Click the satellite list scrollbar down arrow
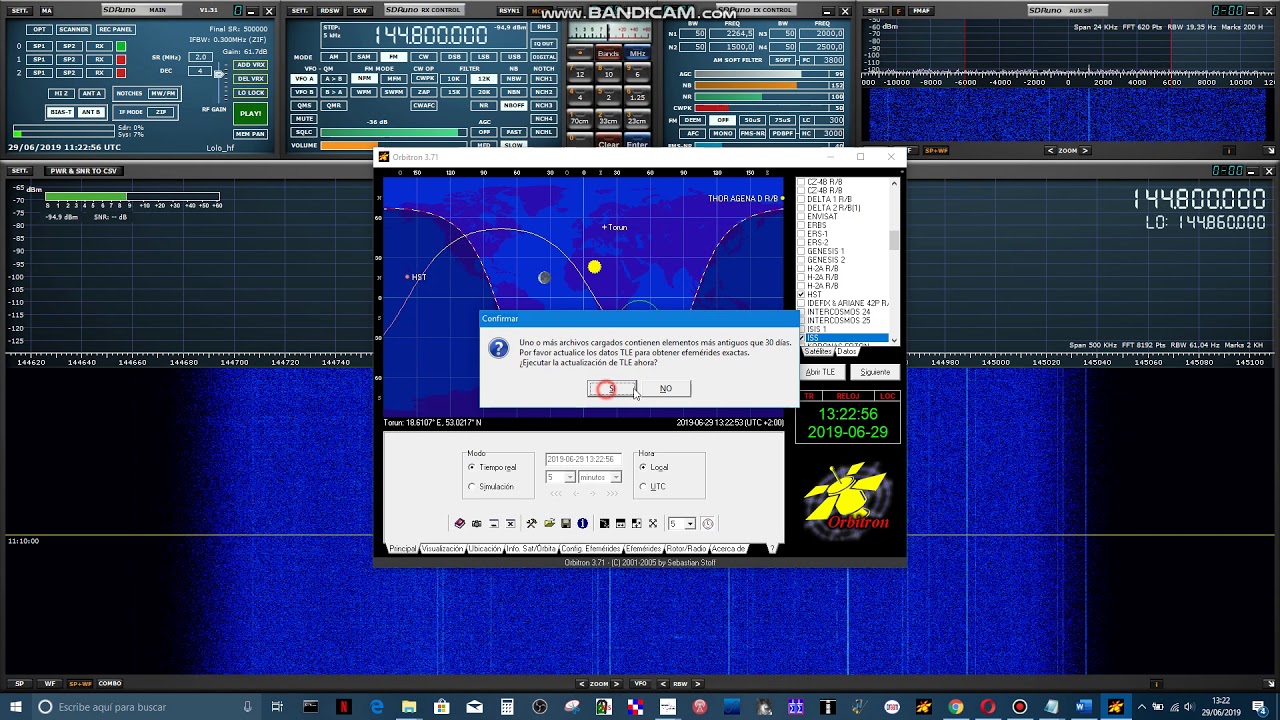 [x=894, y=340]
